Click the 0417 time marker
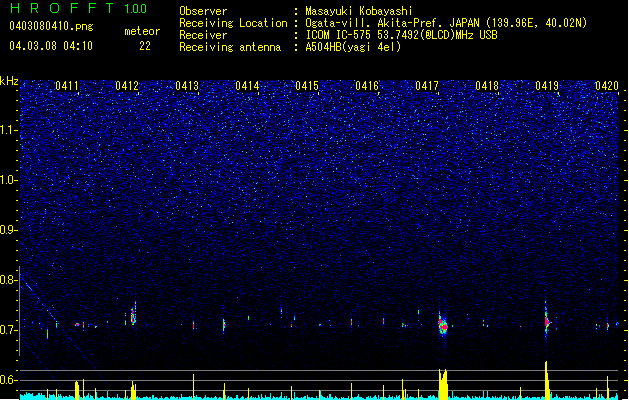Image resolution: width=629 pixels, height=400 pixels. pos(427,86)
